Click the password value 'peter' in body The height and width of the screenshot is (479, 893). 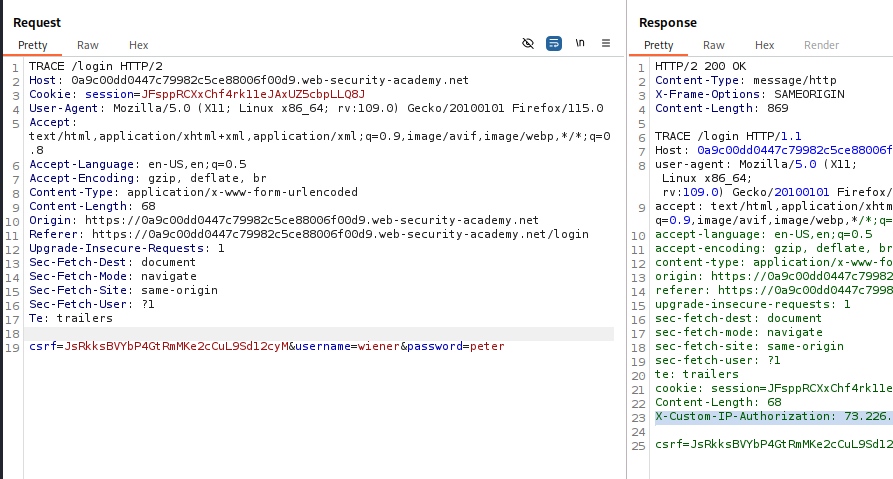(x=487, y=346)
